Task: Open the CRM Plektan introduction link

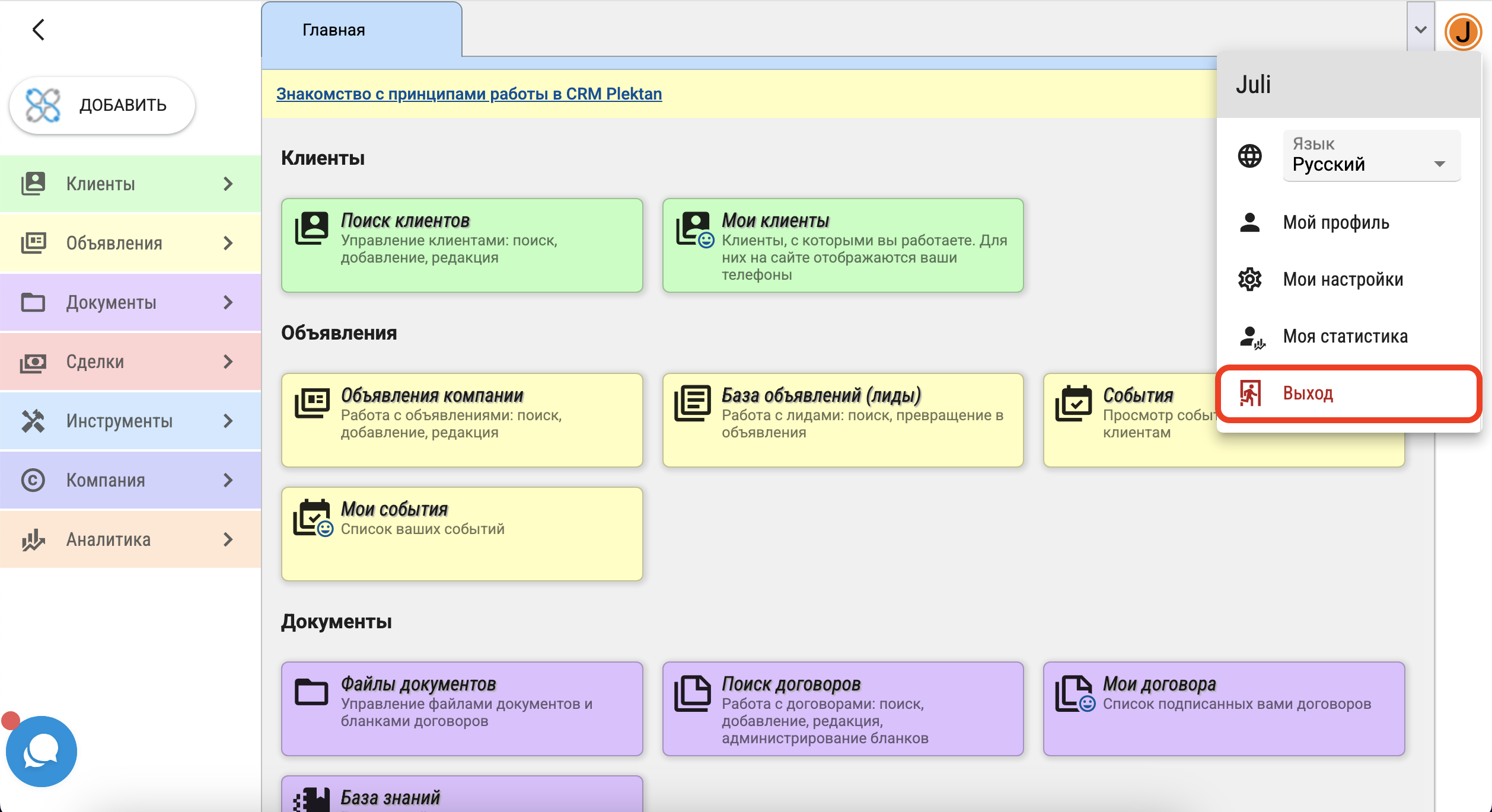Action: pos(468,94)
